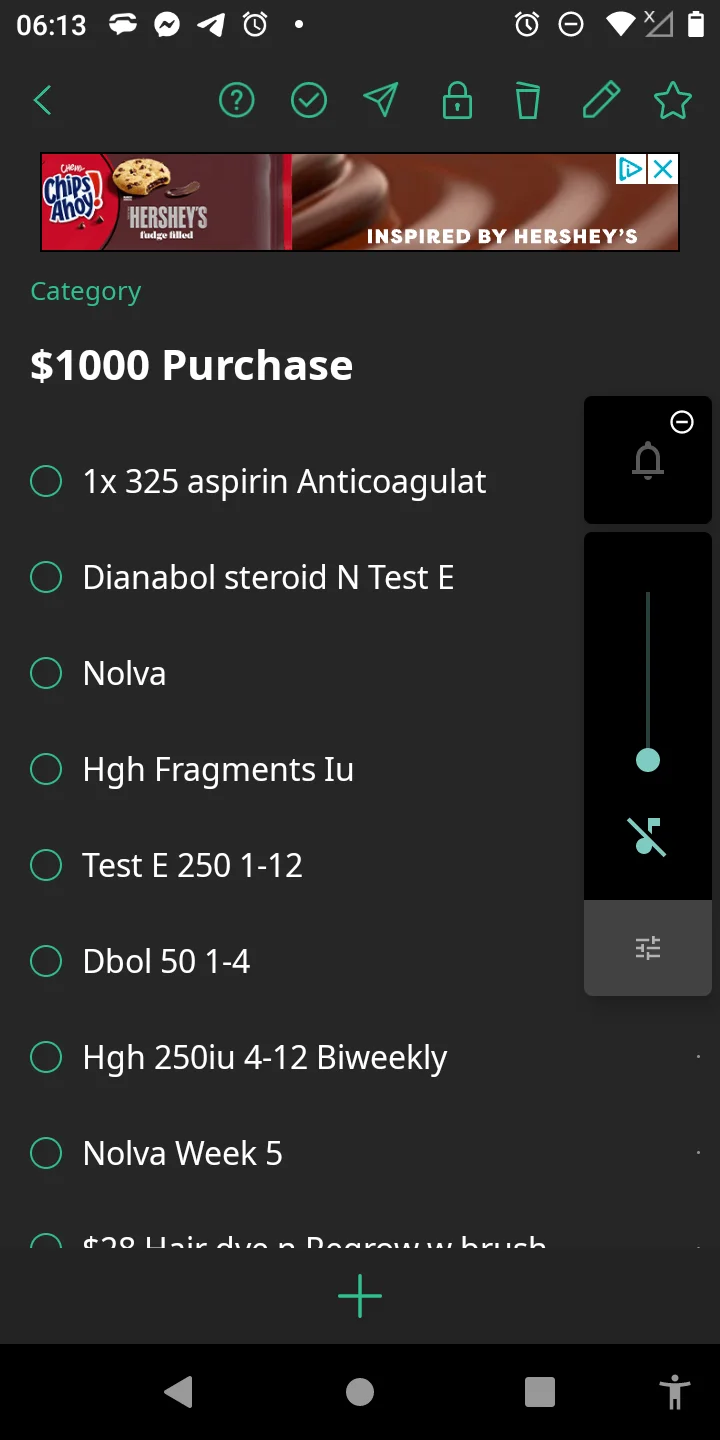Tap the checkmark circle toolbar icon
This screenshot has height=1440, width=720.
pyautogui.click(x=309, y=100)
